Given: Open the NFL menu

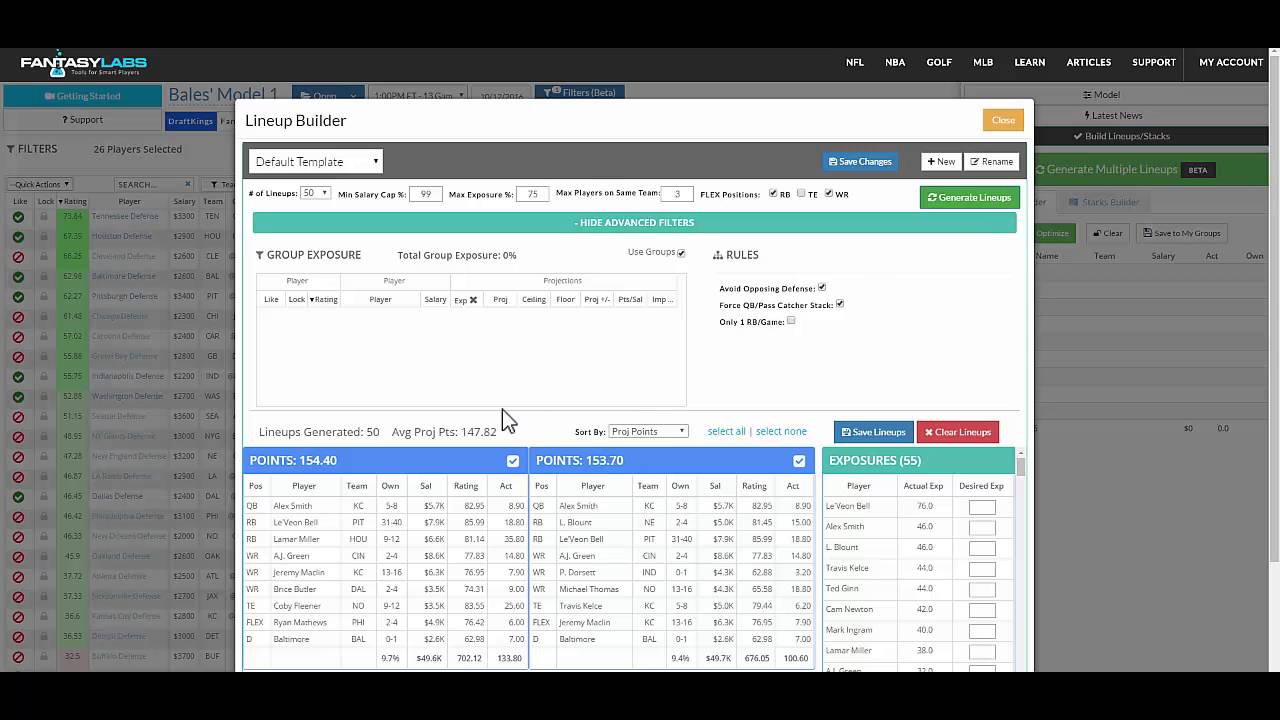Looking at the screenshot, I should point(855,62).
